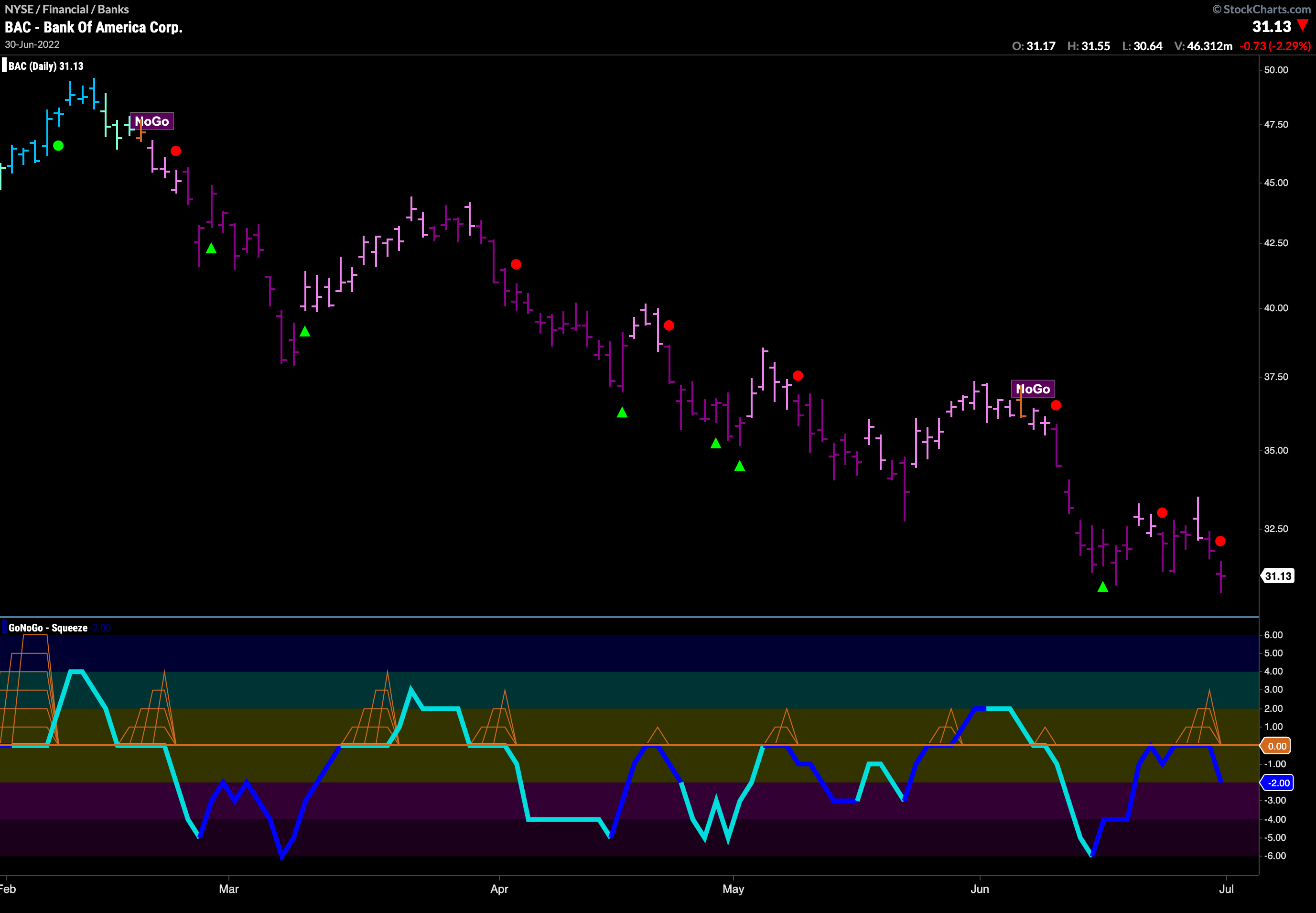Click the Mar label on the time axis
Viewport: 1316px width, 913px height.
229,889
